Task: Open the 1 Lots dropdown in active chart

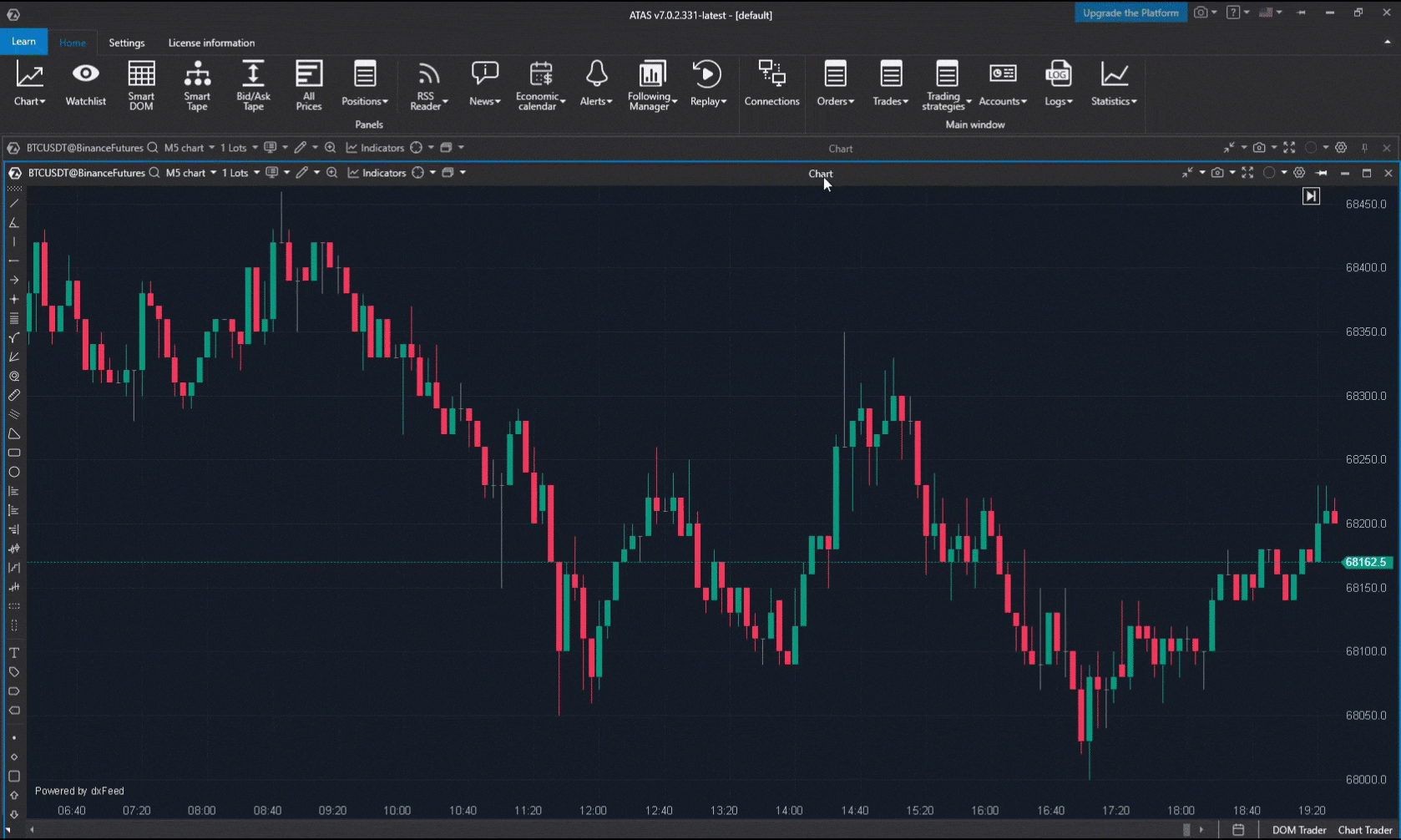Action: [240, 173]
